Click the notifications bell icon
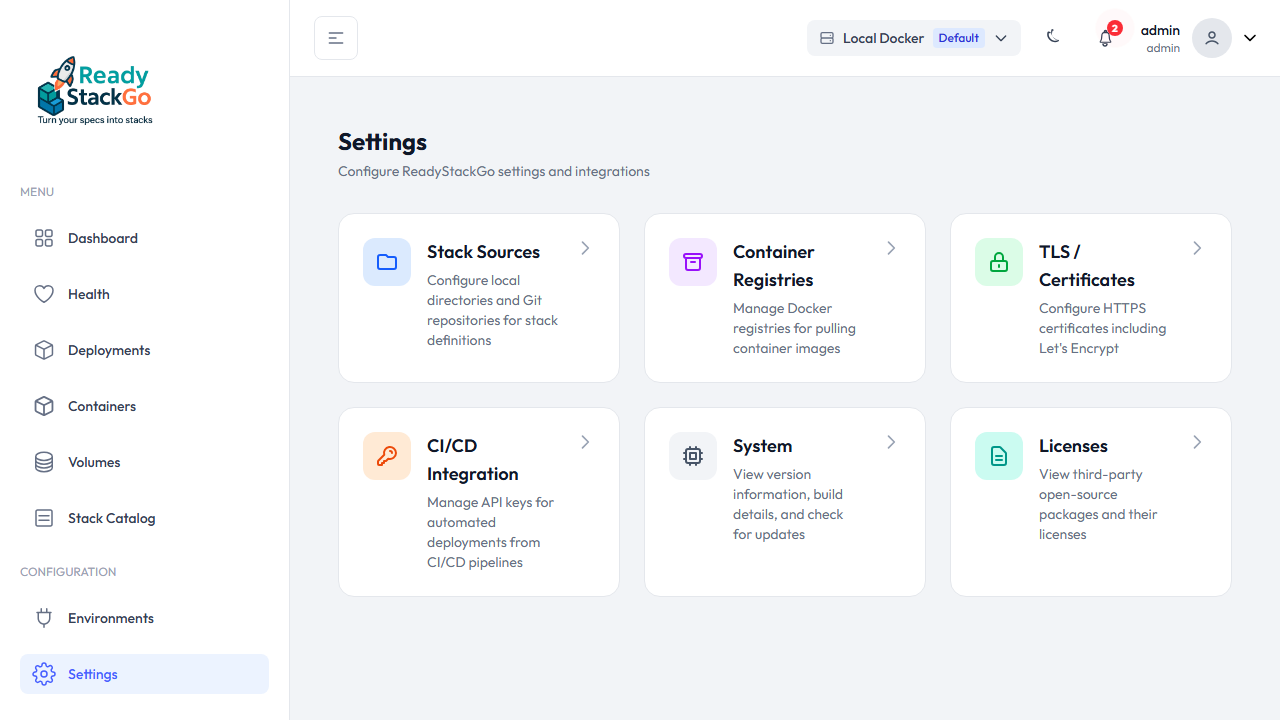 click(x=1105, y=38)
